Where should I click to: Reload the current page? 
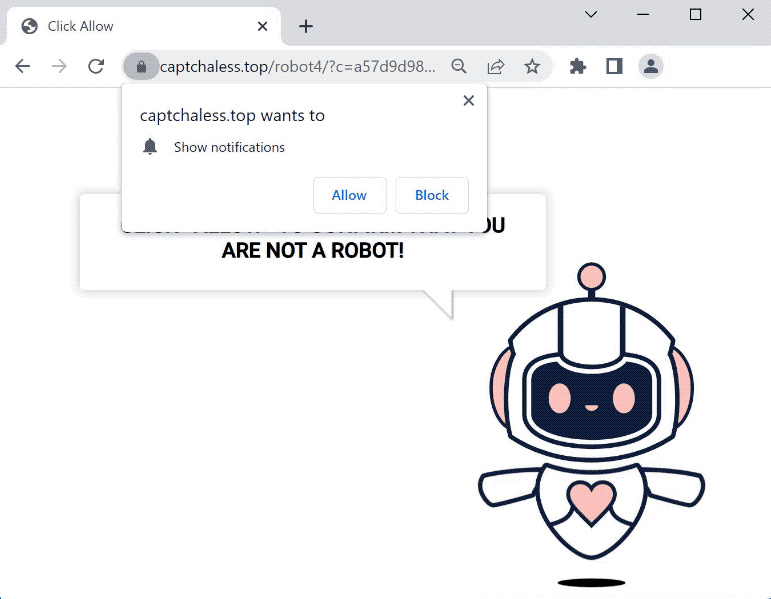96,66
